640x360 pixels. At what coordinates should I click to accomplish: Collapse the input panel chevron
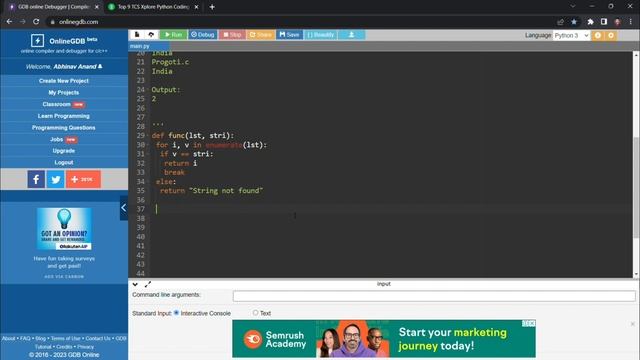pyautogui.click(x=135, y=284)
